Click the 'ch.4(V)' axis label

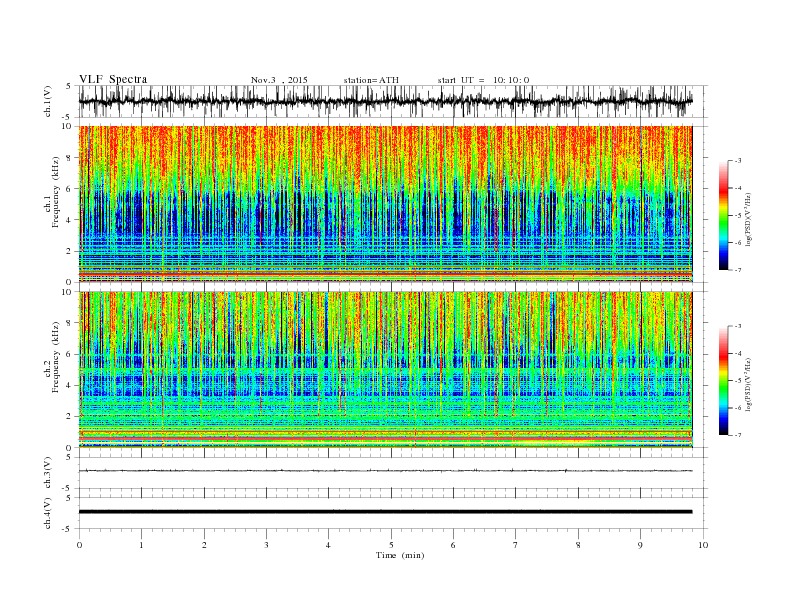point(48,513)
